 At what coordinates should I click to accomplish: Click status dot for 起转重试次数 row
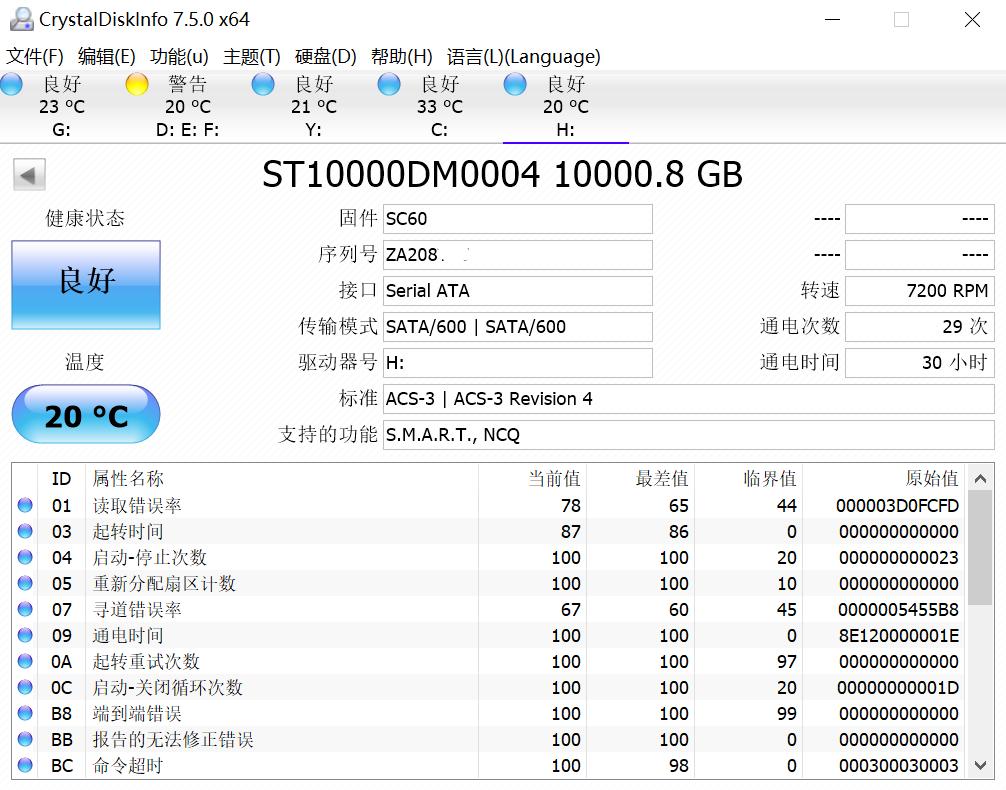(25, 661)
